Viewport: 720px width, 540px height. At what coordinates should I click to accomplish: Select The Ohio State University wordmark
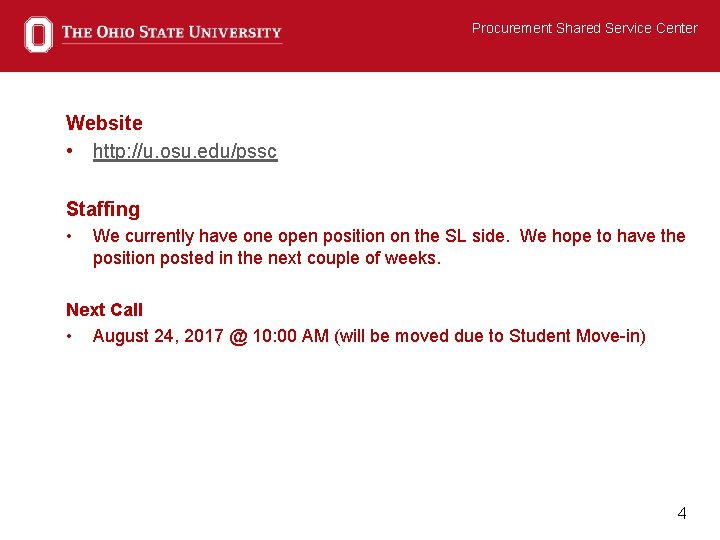172,32
